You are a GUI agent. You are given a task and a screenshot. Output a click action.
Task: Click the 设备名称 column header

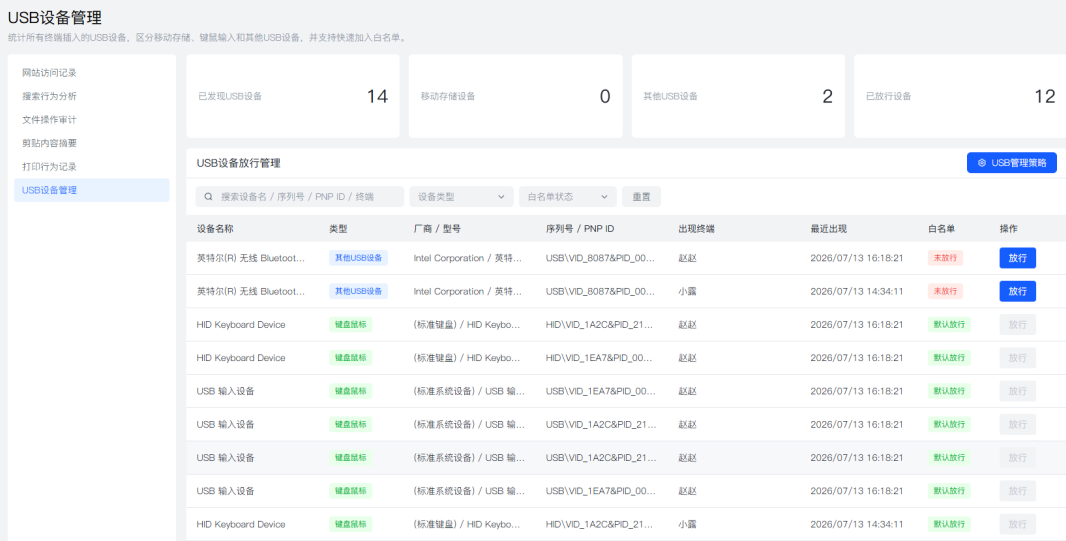click(215, 229)
